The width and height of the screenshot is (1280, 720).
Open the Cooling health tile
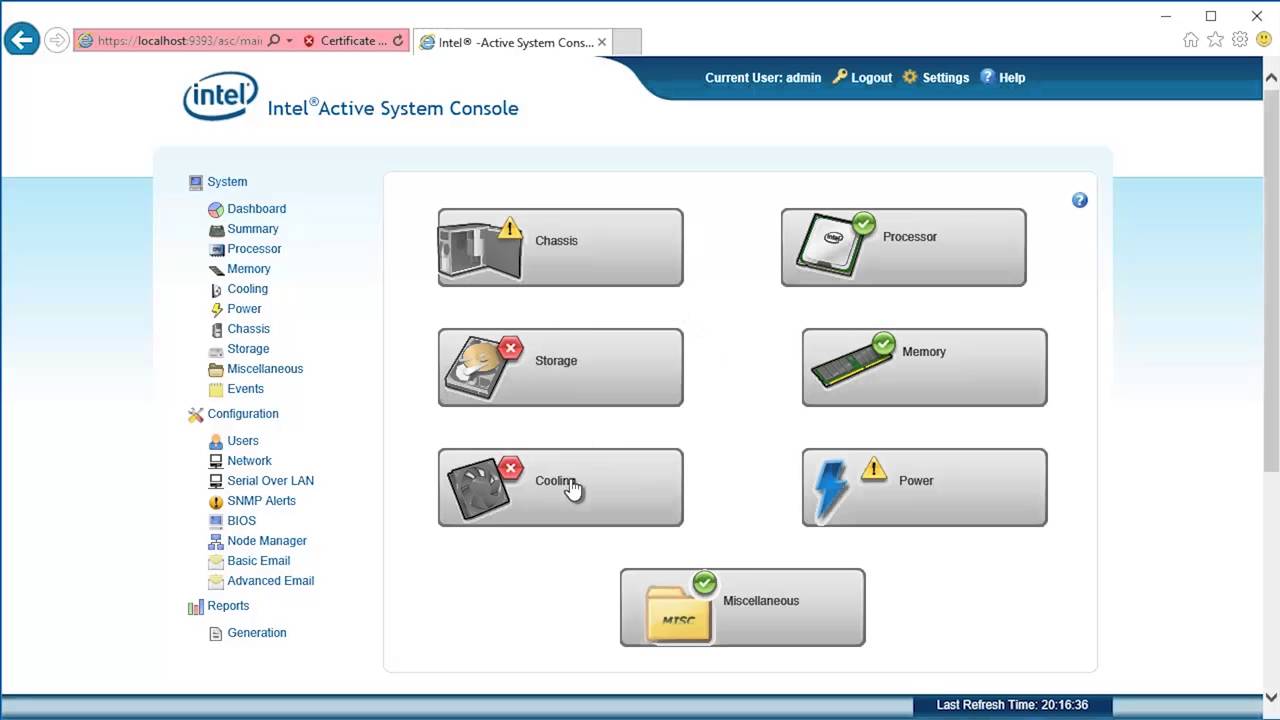pyautogui.click(x=560, y=487)
